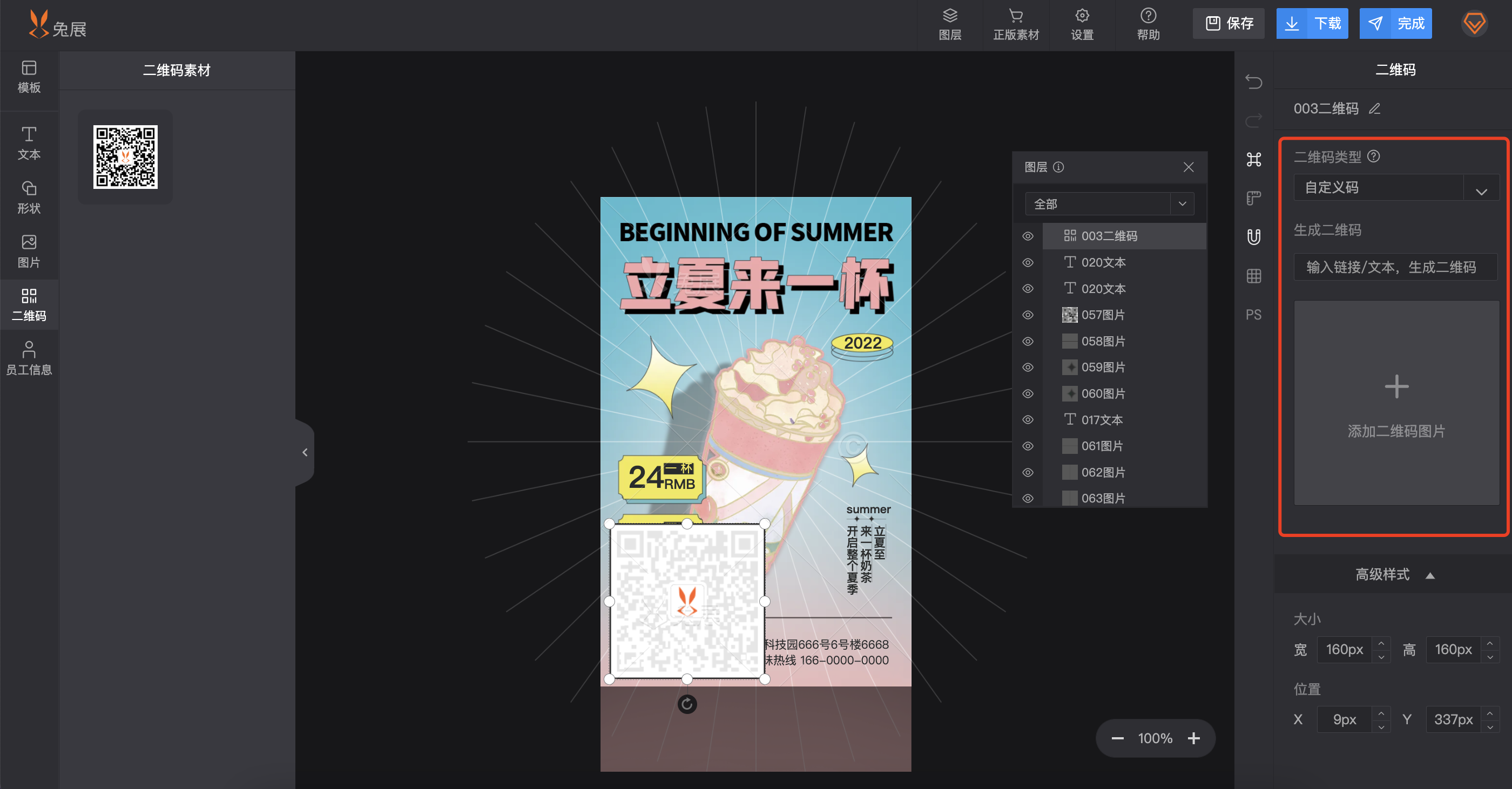Select the 003二维码 layer row
The height and width of the screenshot is (789, 1512).
[1124, 236]
